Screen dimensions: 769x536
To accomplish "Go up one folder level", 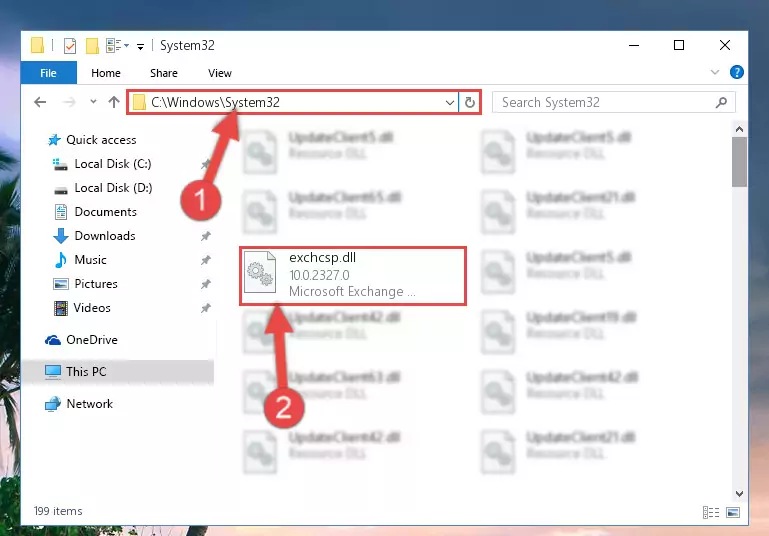I will (114, 102).
